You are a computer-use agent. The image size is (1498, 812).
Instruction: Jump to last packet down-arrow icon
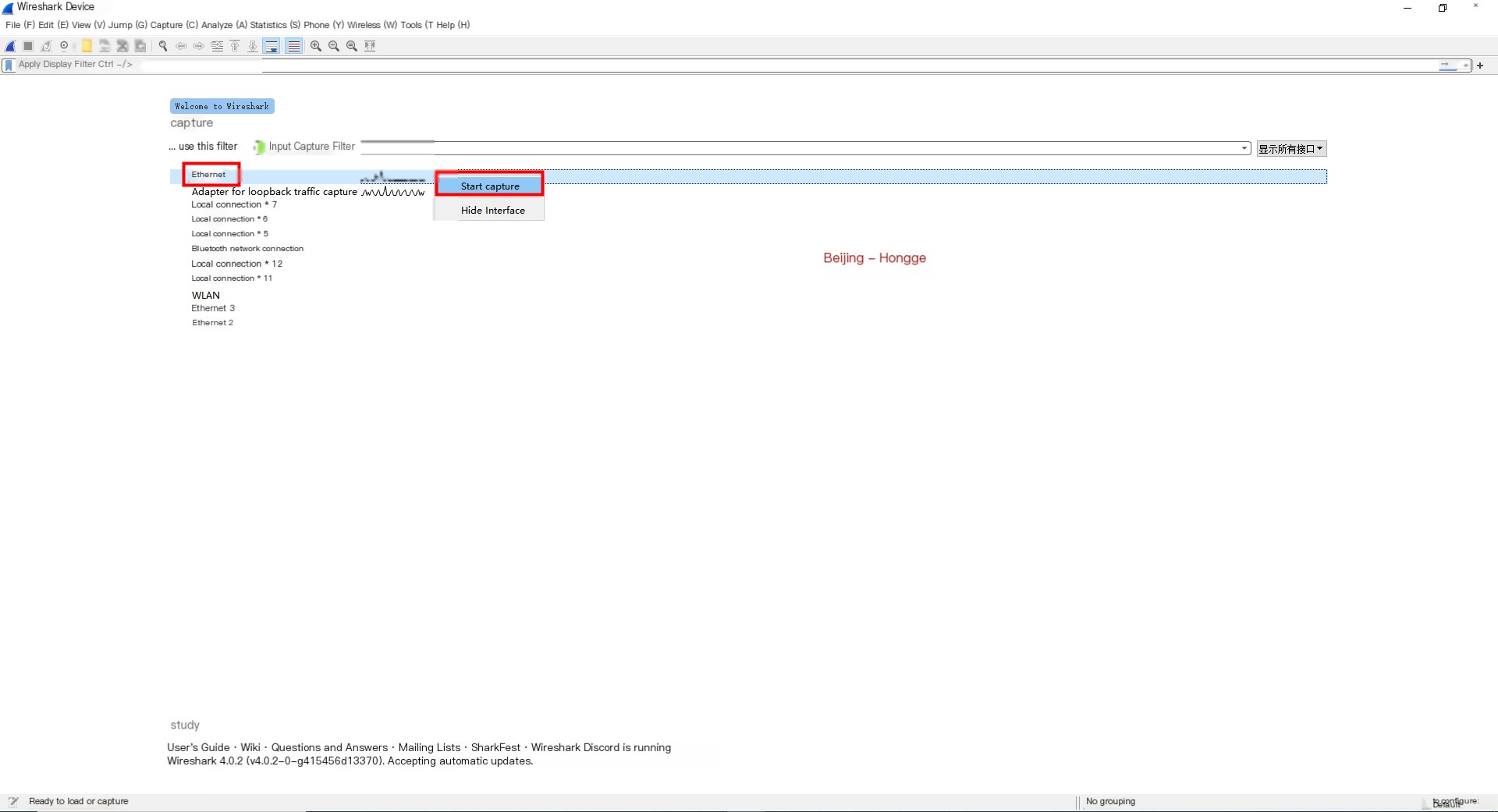coord(253,46)
